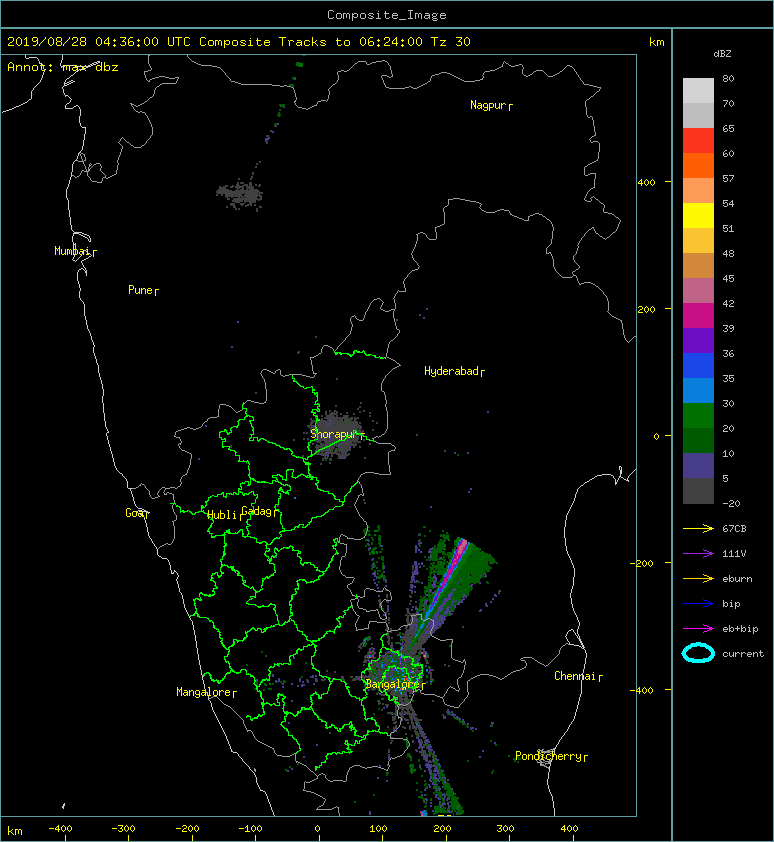Click the -200 tick on vertical km axis
The width and height of the screenshot is (774, 842).
tap(642, 563)
